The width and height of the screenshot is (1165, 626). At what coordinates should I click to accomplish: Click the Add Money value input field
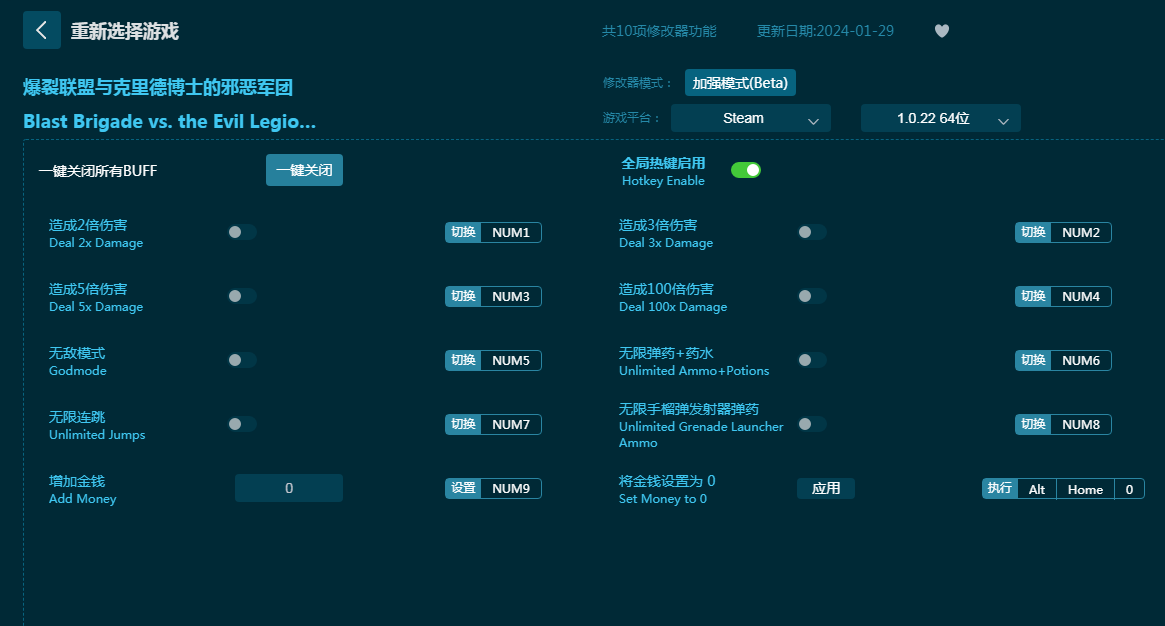pyautogui.click(x=289, y=488)
